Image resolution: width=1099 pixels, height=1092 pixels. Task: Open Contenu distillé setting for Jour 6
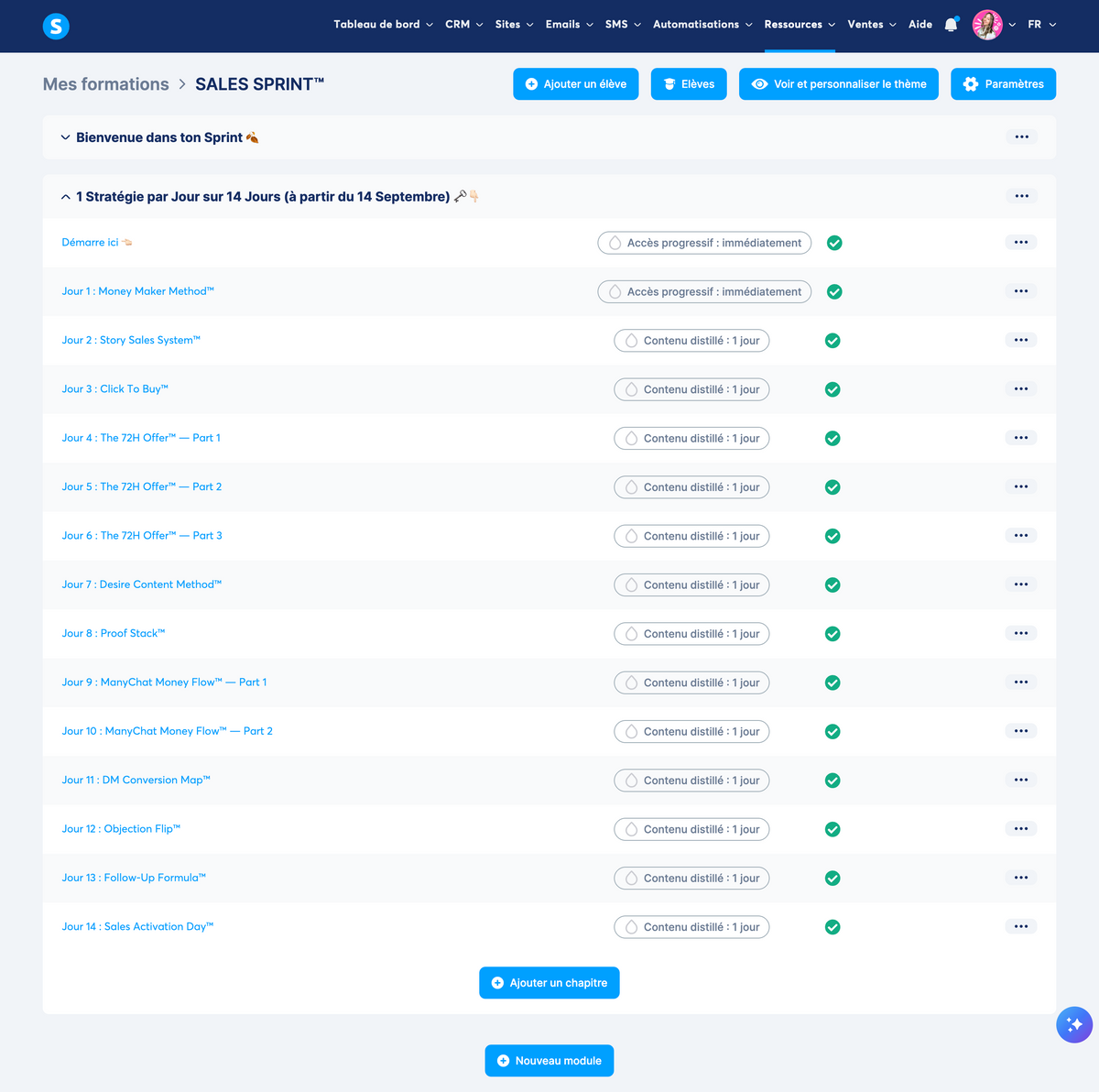[691, 536]
